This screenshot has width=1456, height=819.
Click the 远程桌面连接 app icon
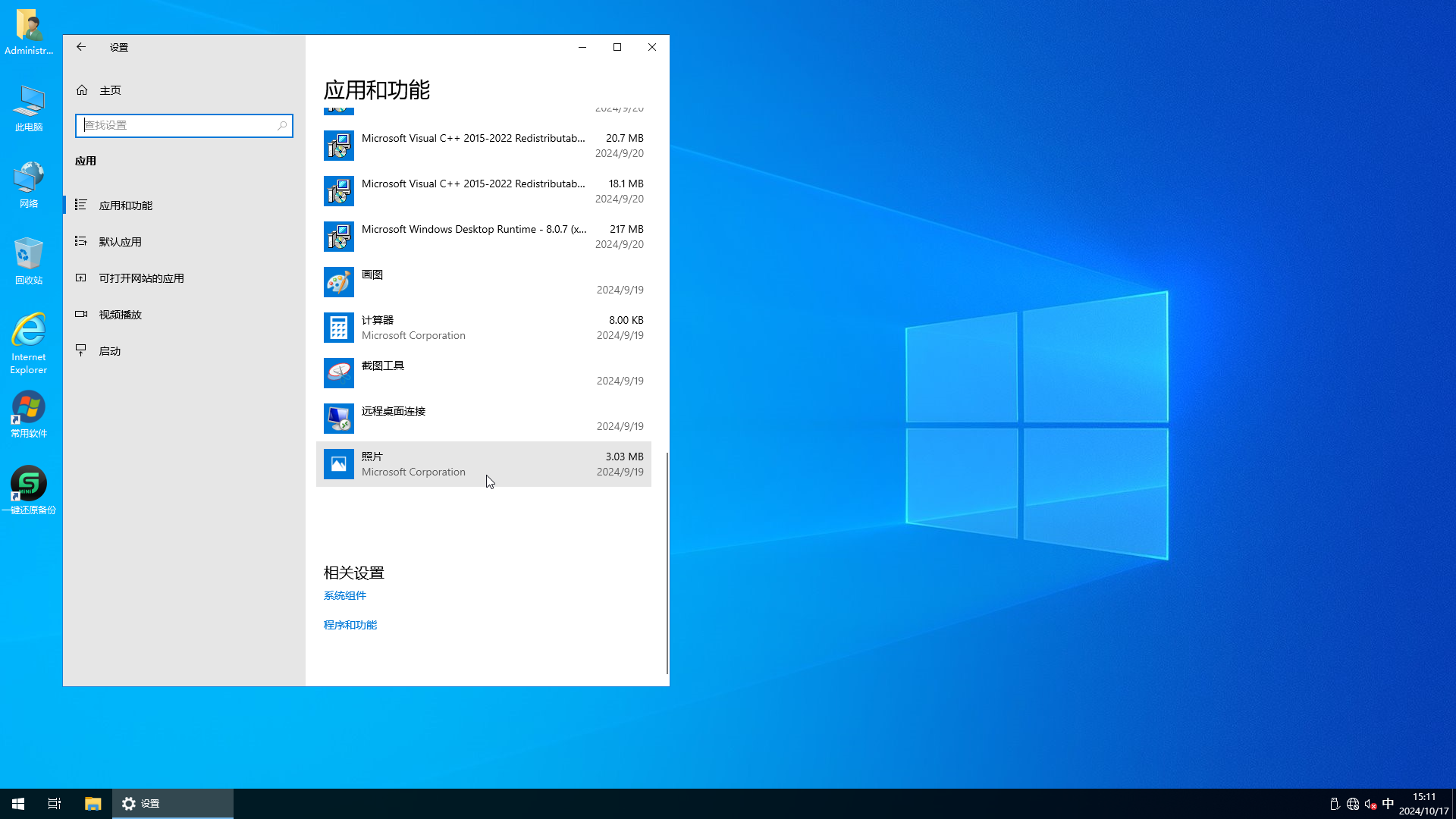[x=339, y=419]
